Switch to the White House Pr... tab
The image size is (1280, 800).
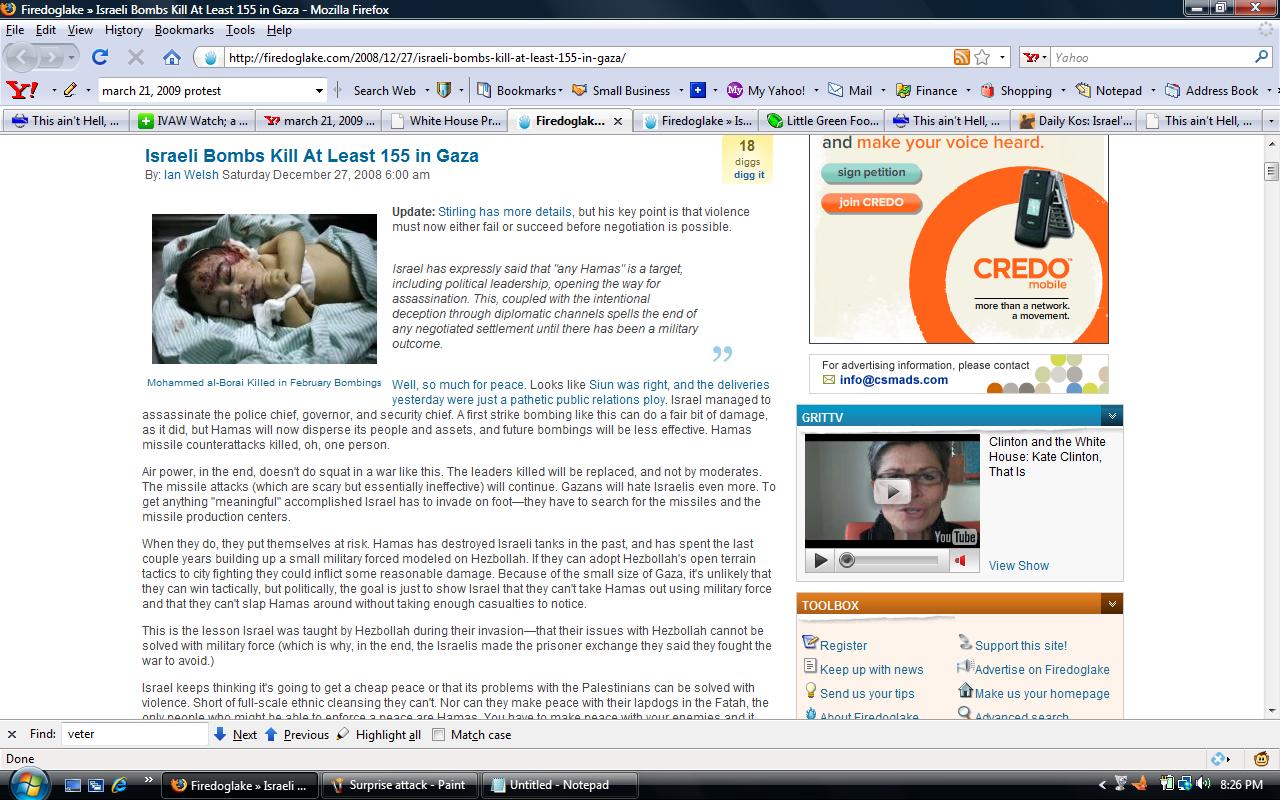coord(445,121)
